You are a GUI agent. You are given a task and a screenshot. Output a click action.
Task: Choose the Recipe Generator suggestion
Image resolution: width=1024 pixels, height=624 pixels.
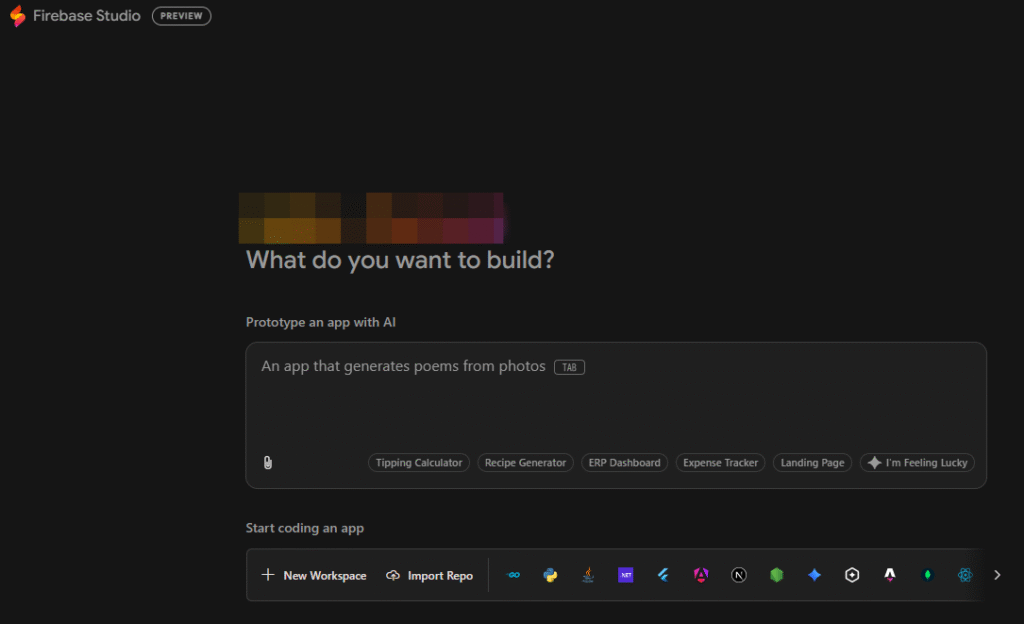coord(525,463)
